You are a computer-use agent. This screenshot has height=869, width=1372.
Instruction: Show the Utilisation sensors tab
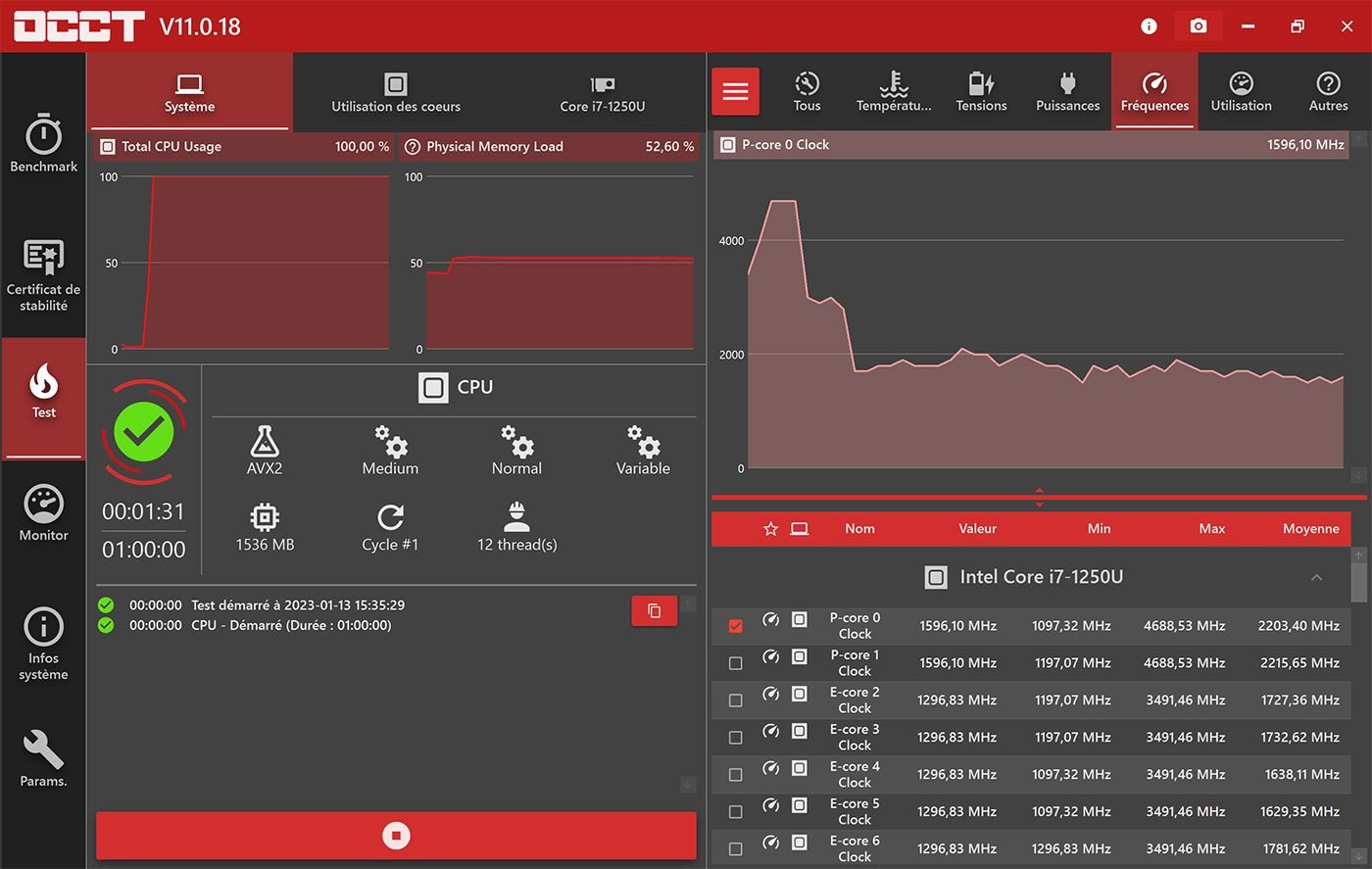pos(1241,92)
